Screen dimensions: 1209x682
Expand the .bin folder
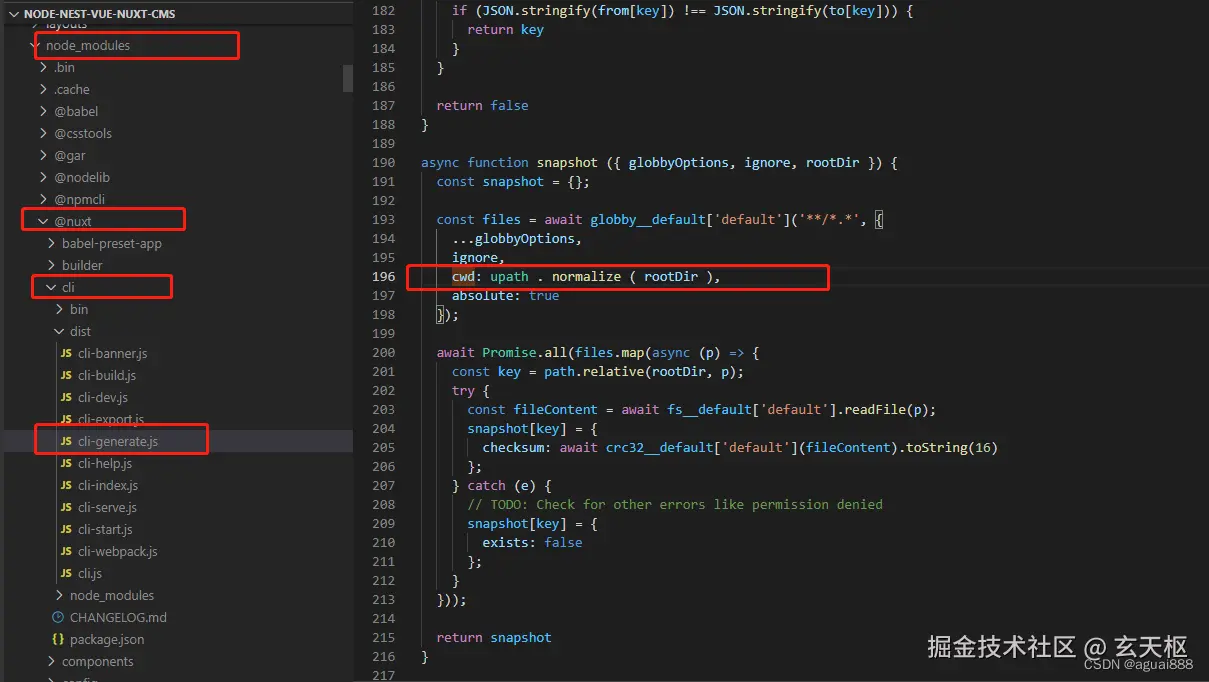[x=43, y=67]
